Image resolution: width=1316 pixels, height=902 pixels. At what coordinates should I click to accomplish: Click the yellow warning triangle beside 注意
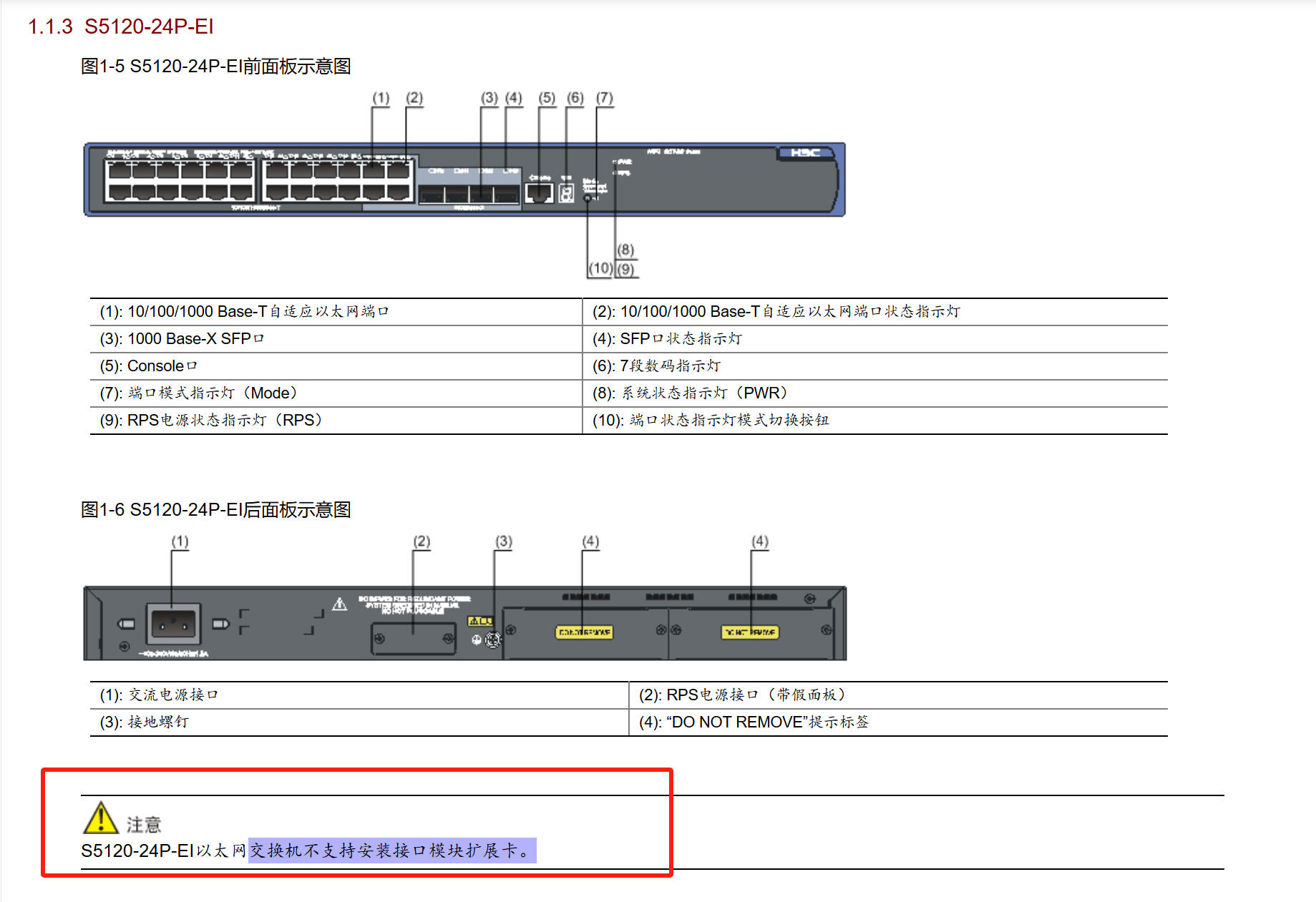point(100,818)
